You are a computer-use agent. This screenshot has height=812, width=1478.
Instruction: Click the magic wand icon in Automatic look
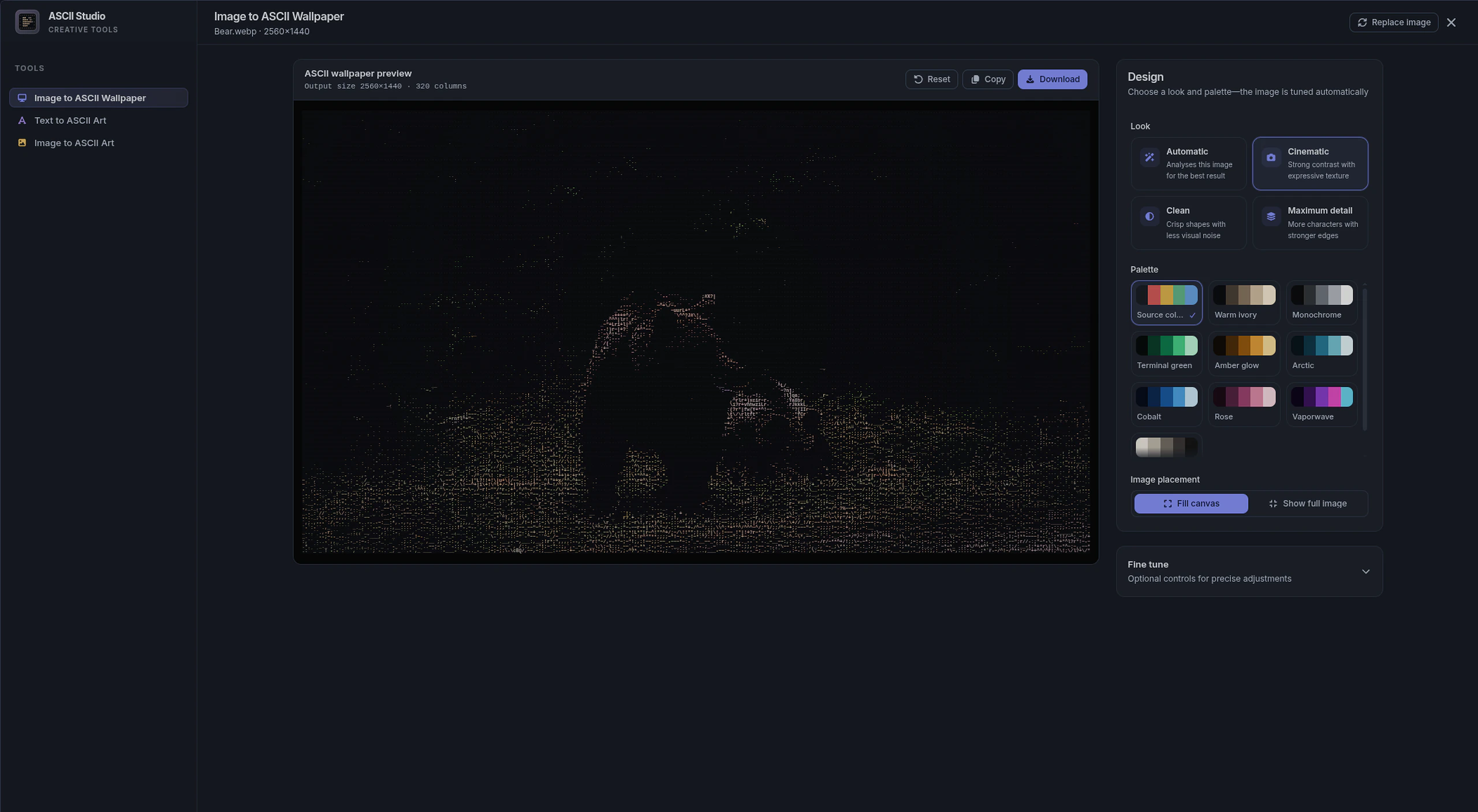pyautogui.click(x=1149, y=157)
